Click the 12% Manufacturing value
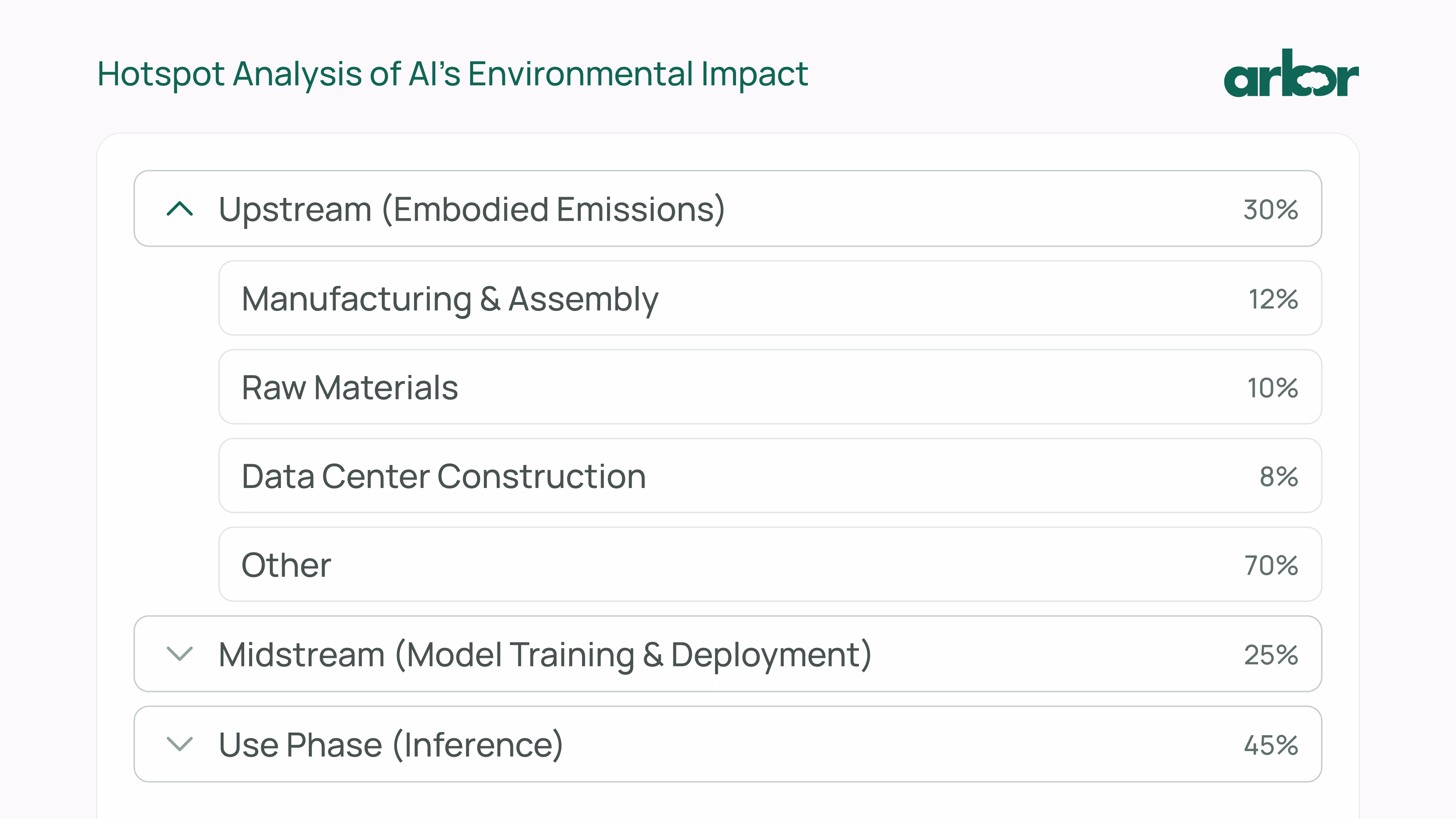Screen dimensions: 1456x819 click(x=1273, y=299)
